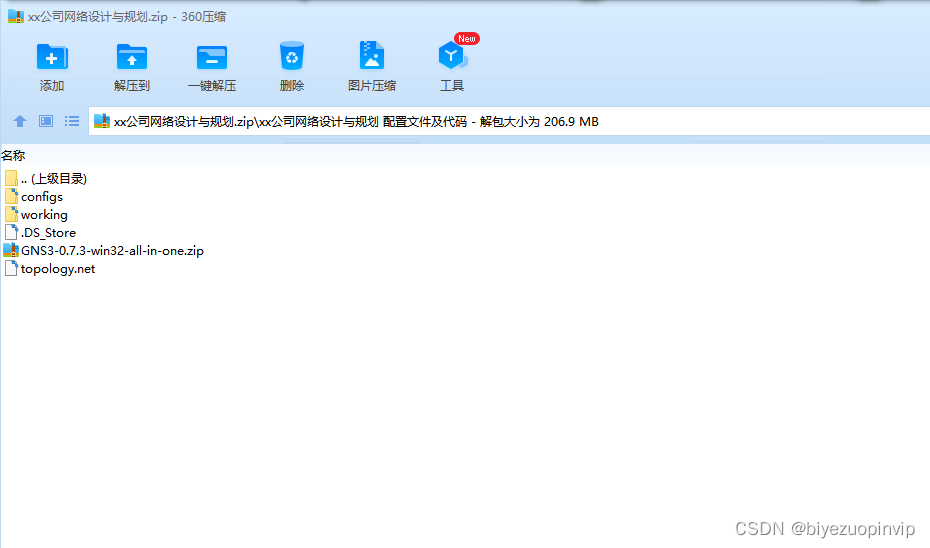Screen dimensions: 930x548
Task: Select the 'GNS3-0.7.3-win32-all-in-one.zip' file name
Action: [113, 251]
